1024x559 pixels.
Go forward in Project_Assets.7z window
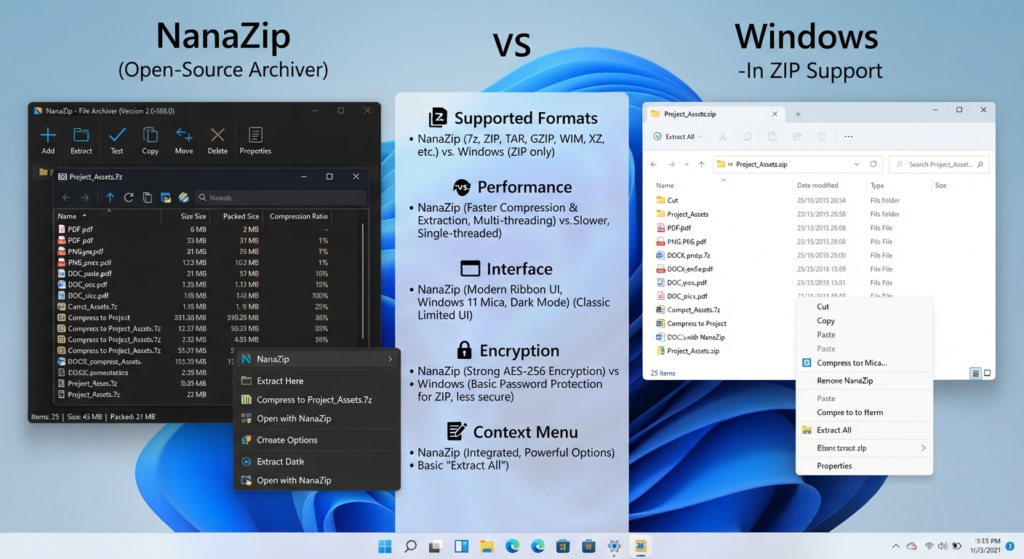[x=85, y=197]
